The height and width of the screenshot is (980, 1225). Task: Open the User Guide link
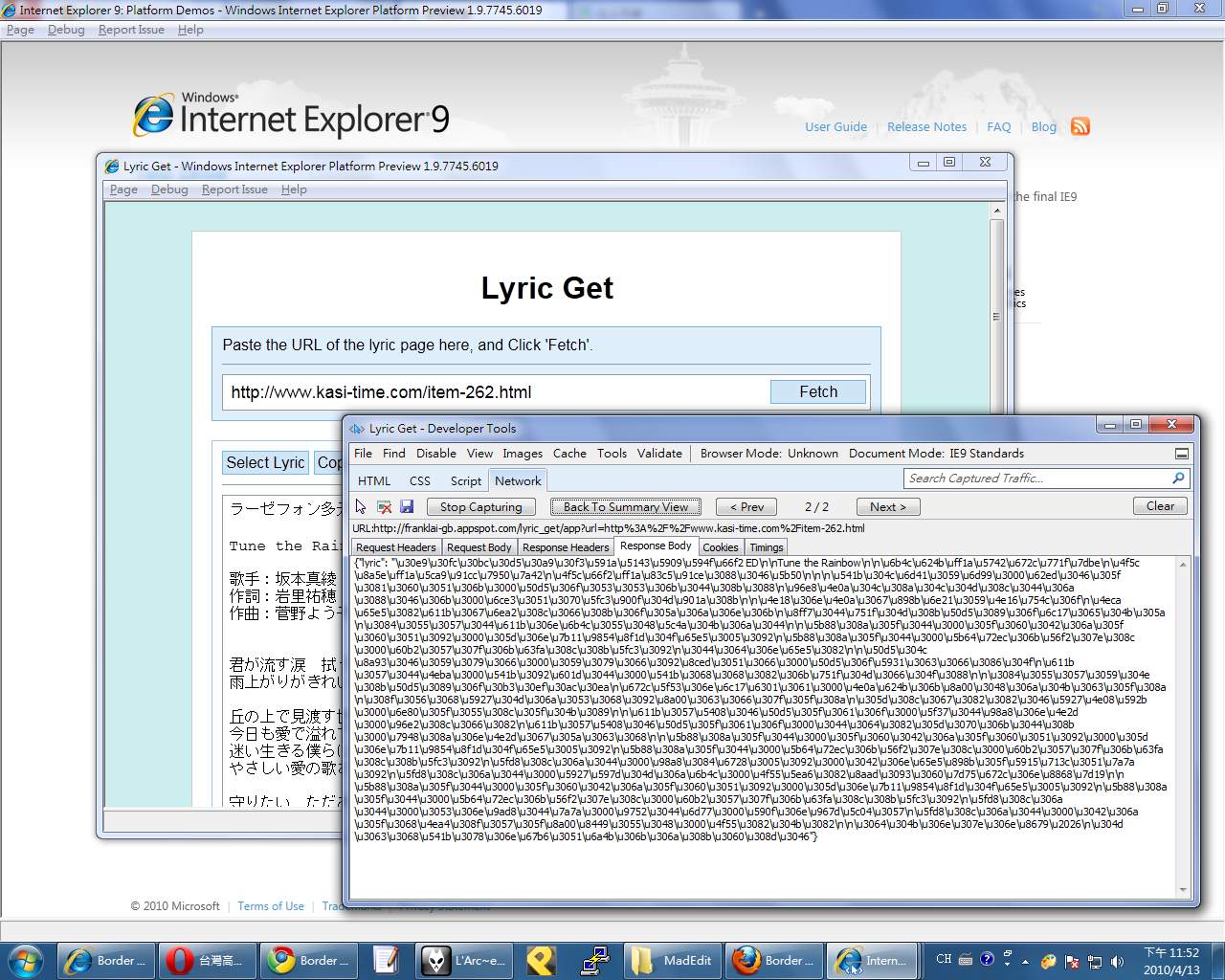(835, 126)
